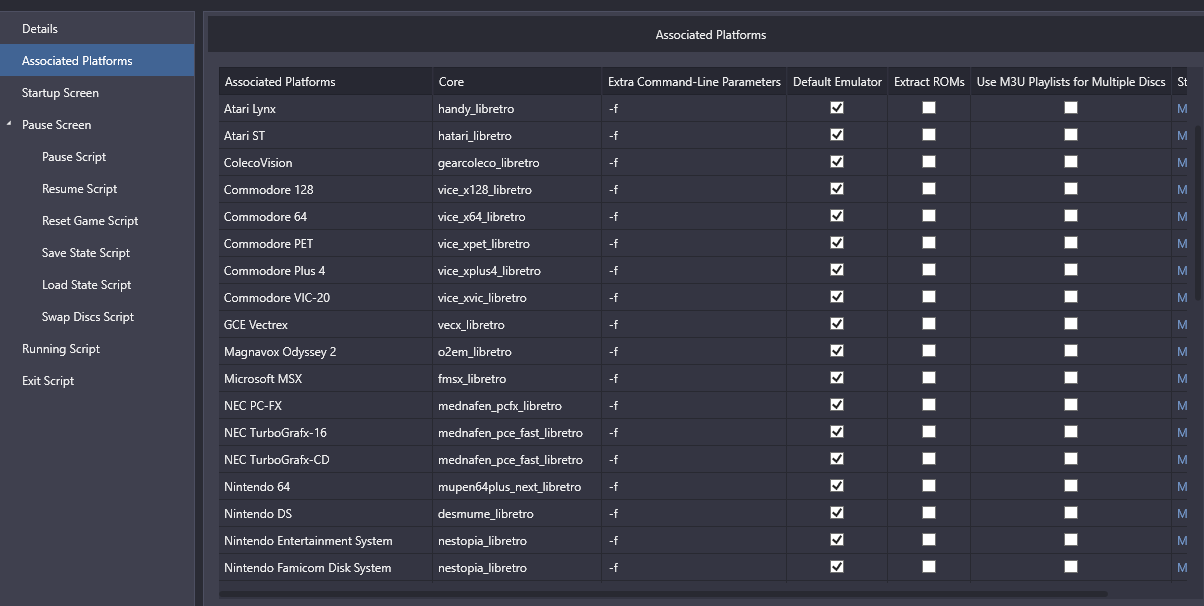Screen dimensions: 1204x606
Task: Uncheck Default Emulator for Nintendo 64
Action: 837,486
